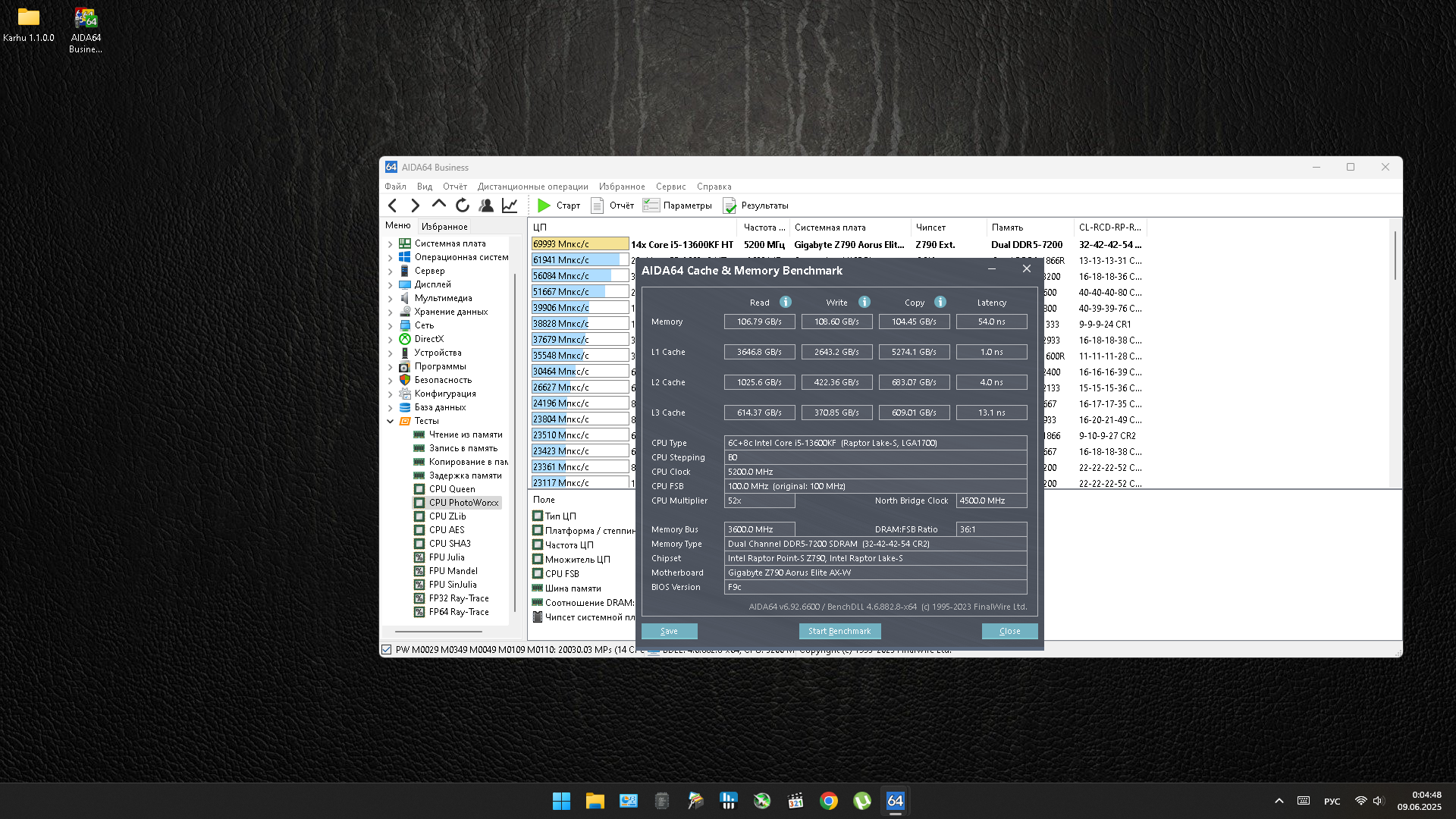This screenshot has width=1456, height=819.
Task: Click the green Start (Старт) play icon
Action: click(544, 206)
